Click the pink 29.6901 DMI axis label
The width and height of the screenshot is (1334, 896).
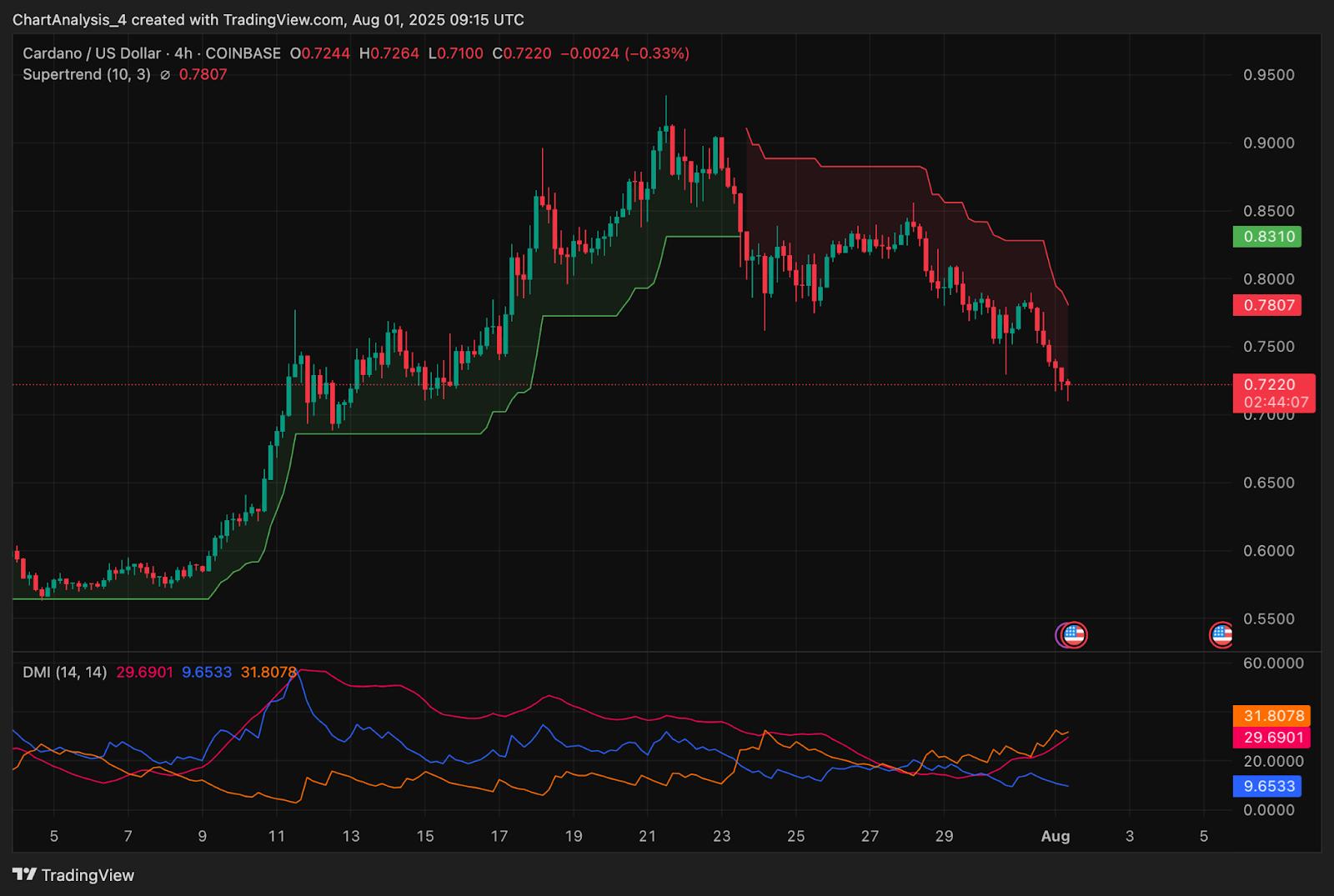pos(1271,738)
